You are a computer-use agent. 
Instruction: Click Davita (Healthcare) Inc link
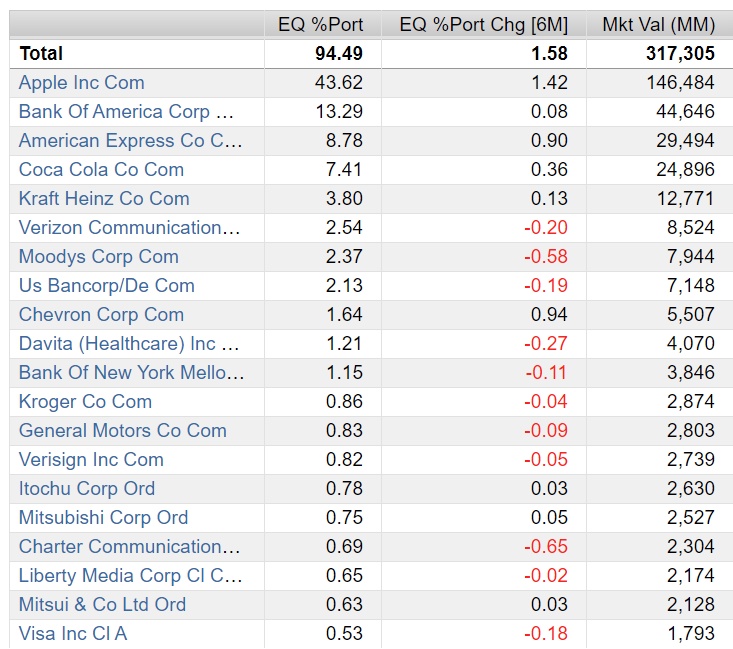[x=129, y=344]
